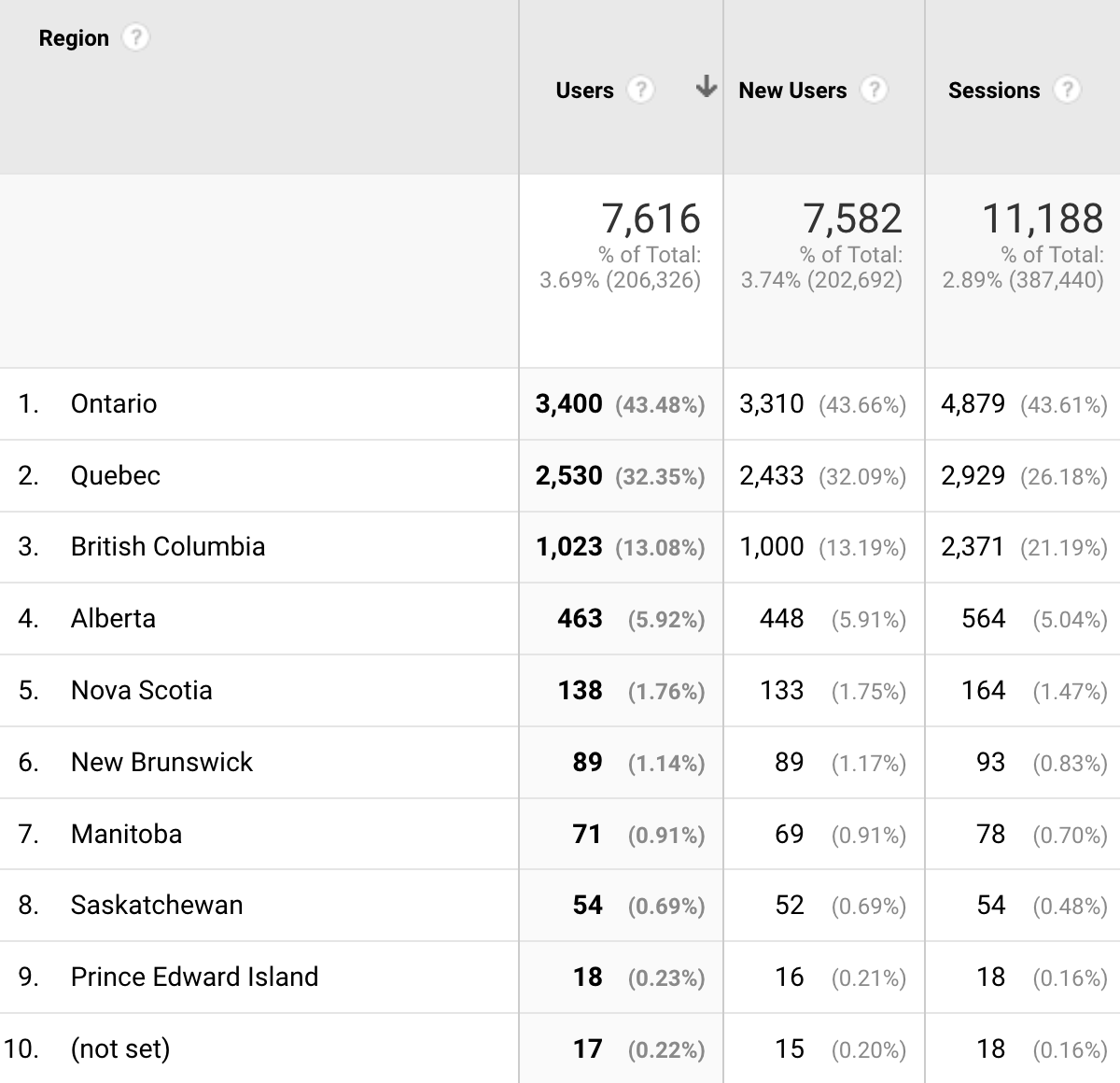The height and width of the screenshot is (1083, 1120).
Task: Click Manitoba in the Region column
Action: [x=126, y=834]
